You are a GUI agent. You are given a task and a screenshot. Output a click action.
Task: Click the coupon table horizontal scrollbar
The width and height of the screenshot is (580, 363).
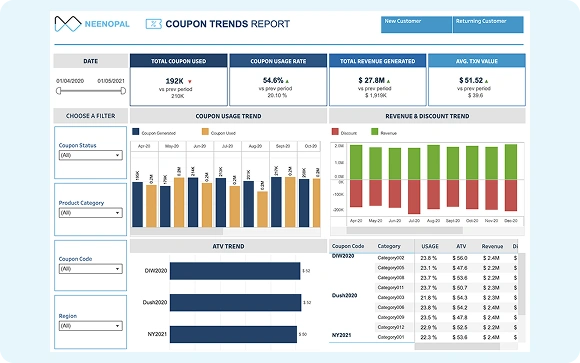[457, 346]
